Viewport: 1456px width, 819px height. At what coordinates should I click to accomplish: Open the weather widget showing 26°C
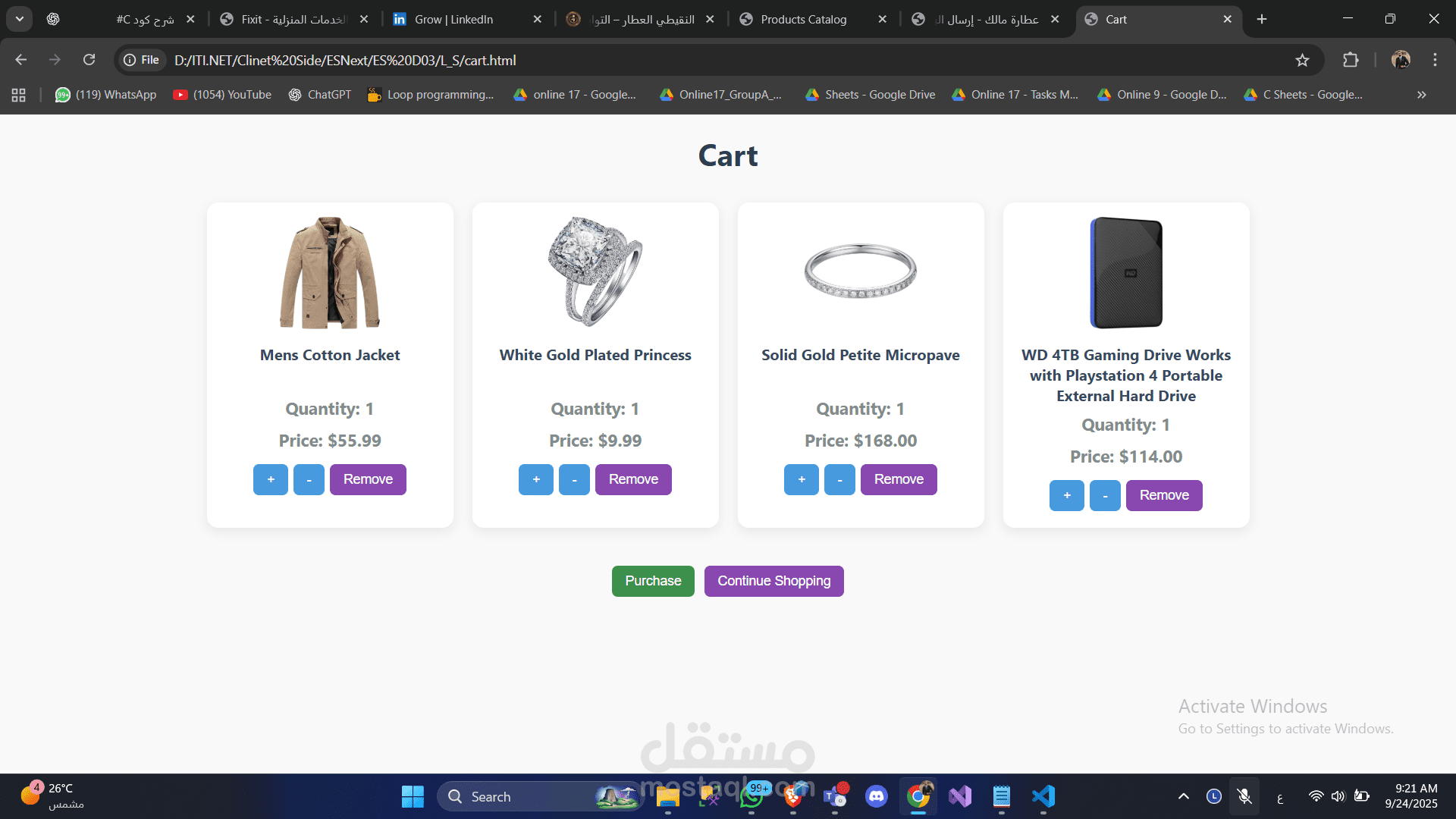pos(52,796)
